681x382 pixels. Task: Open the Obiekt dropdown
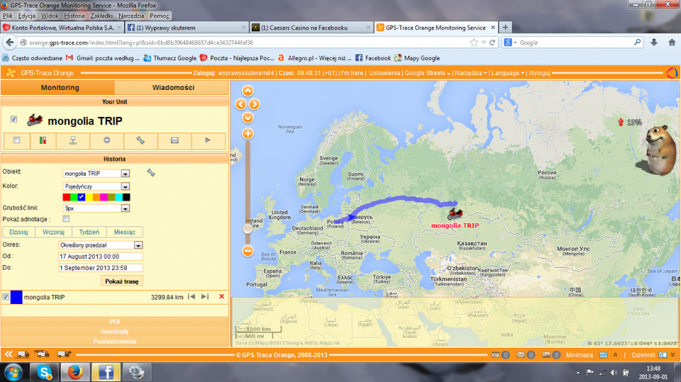(x=125, y=174)
